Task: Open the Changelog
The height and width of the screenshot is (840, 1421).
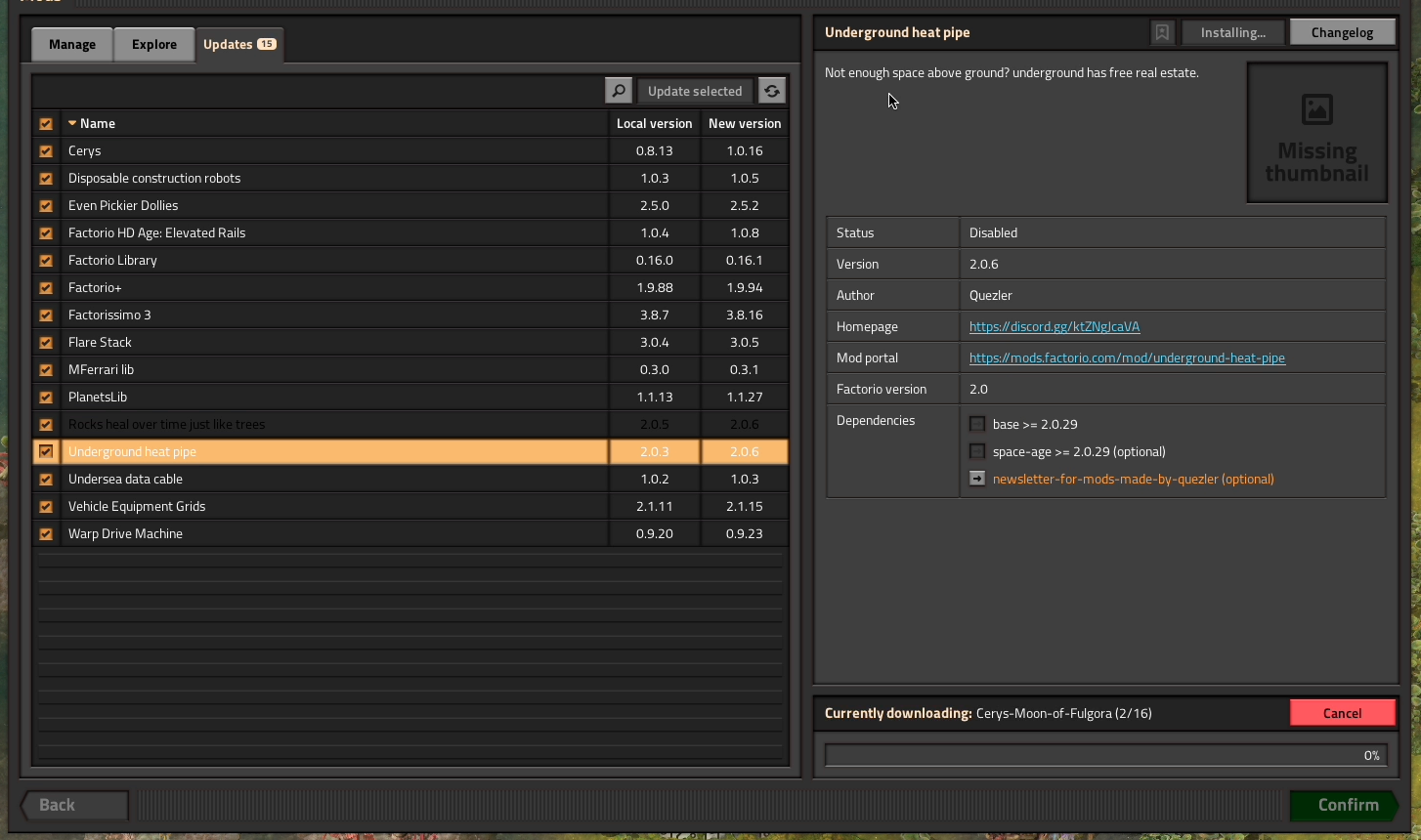Action: [x=1342, y=32]
